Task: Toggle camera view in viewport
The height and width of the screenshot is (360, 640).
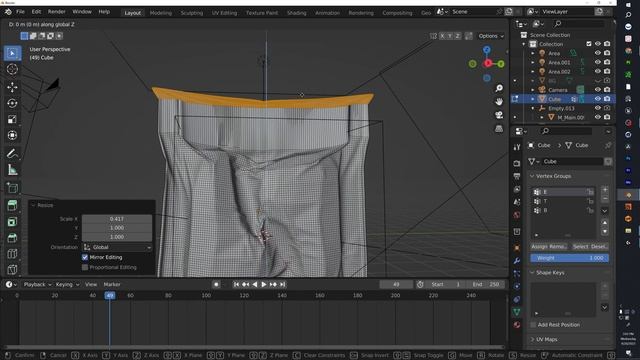Action: (499, 115)
